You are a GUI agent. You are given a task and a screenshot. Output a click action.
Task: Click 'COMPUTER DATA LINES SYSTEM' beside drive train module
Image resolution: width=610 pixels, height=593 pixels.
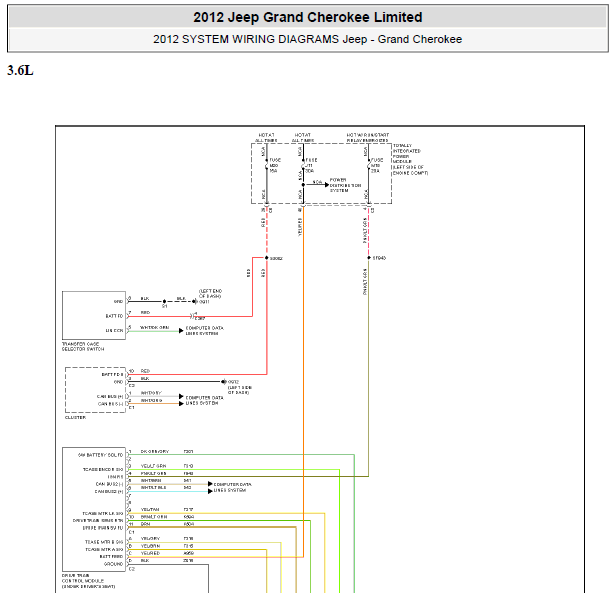tap(233, 487)
